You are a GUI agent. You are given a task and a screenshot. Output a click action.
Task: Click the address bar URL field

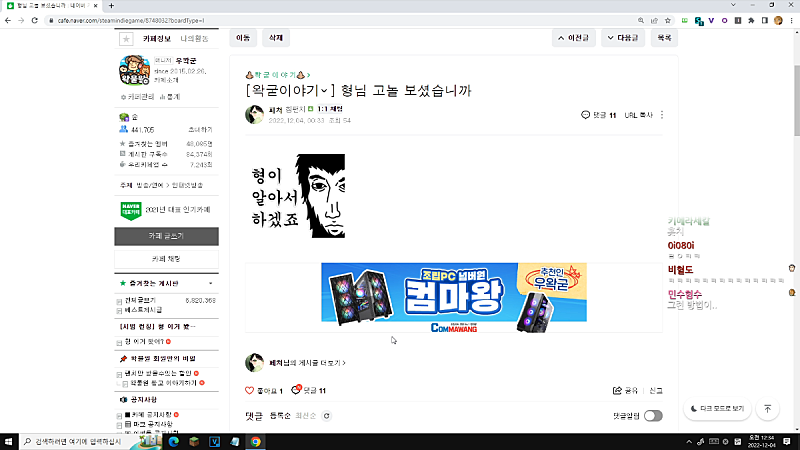pyautogui.click(x=337, y=20)
